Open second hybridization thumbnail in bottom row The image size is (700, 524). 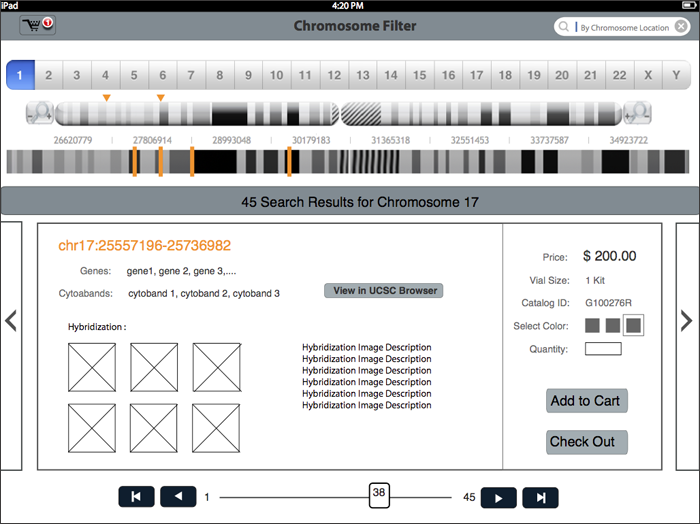(154, 428)
